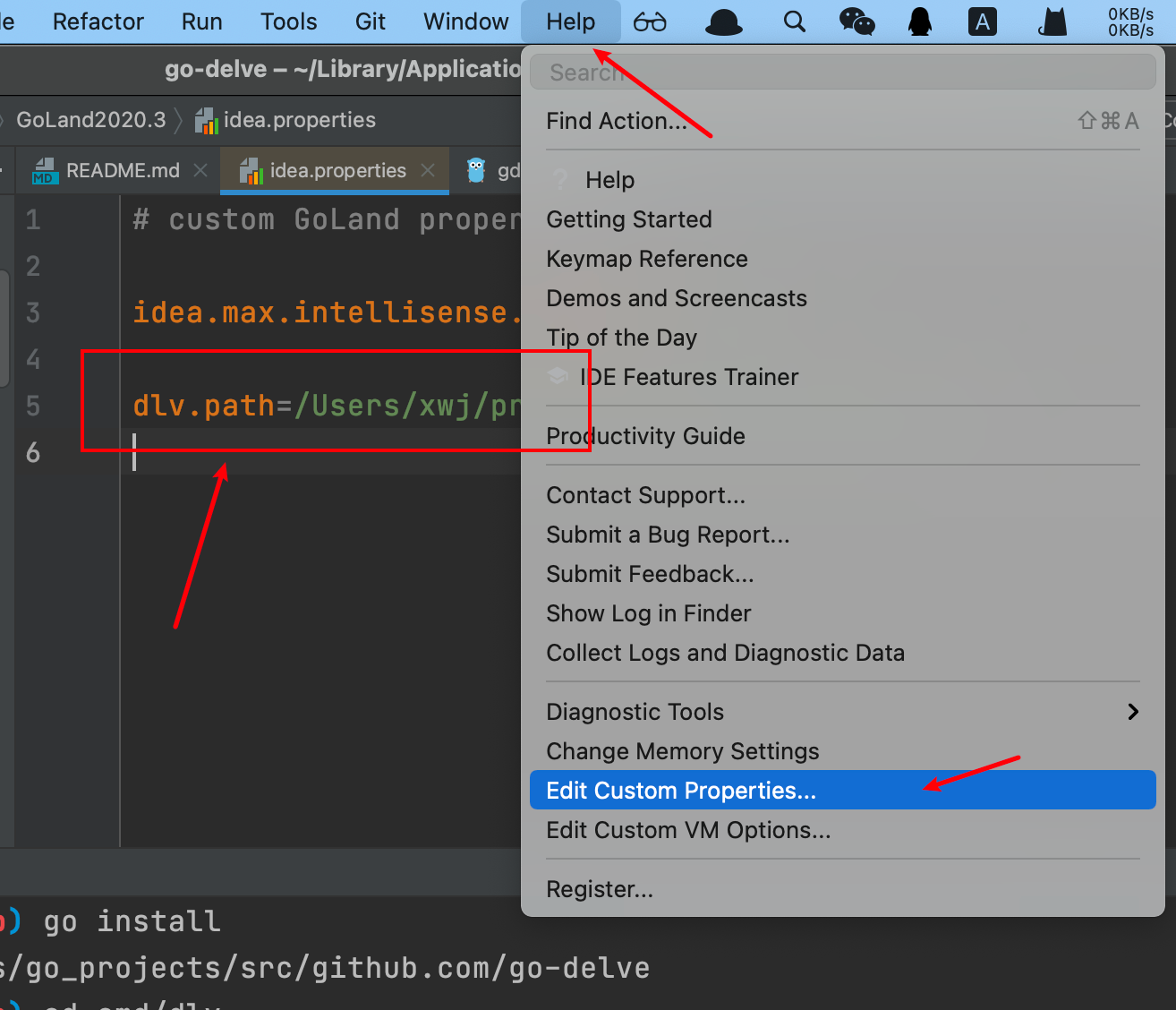Click line number 1 in the gutter
The height and width of the screenshot is (1010, 1176).
coord(33,219)
